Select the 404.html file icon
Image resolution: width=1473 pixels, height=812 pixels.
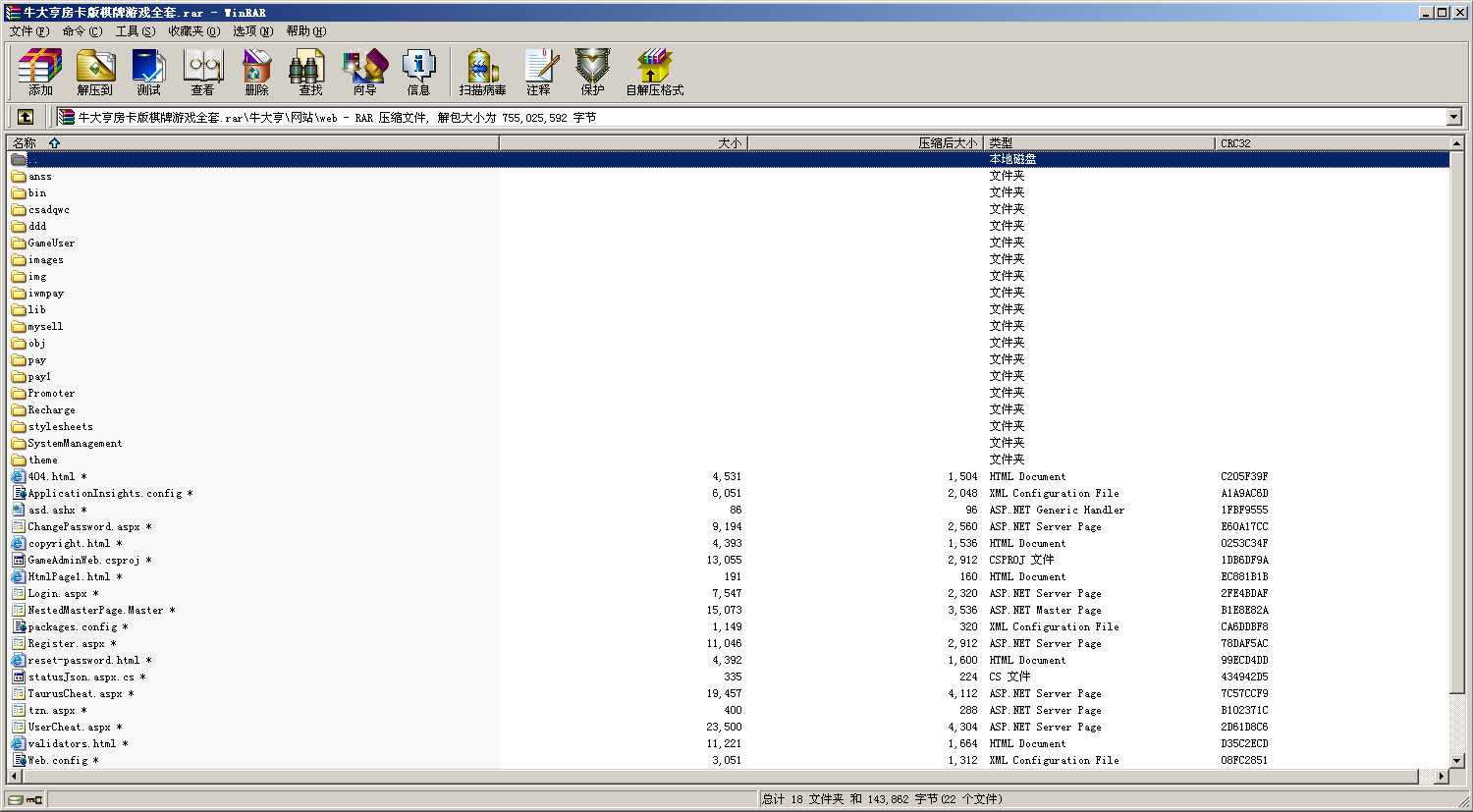click(19, 477)
